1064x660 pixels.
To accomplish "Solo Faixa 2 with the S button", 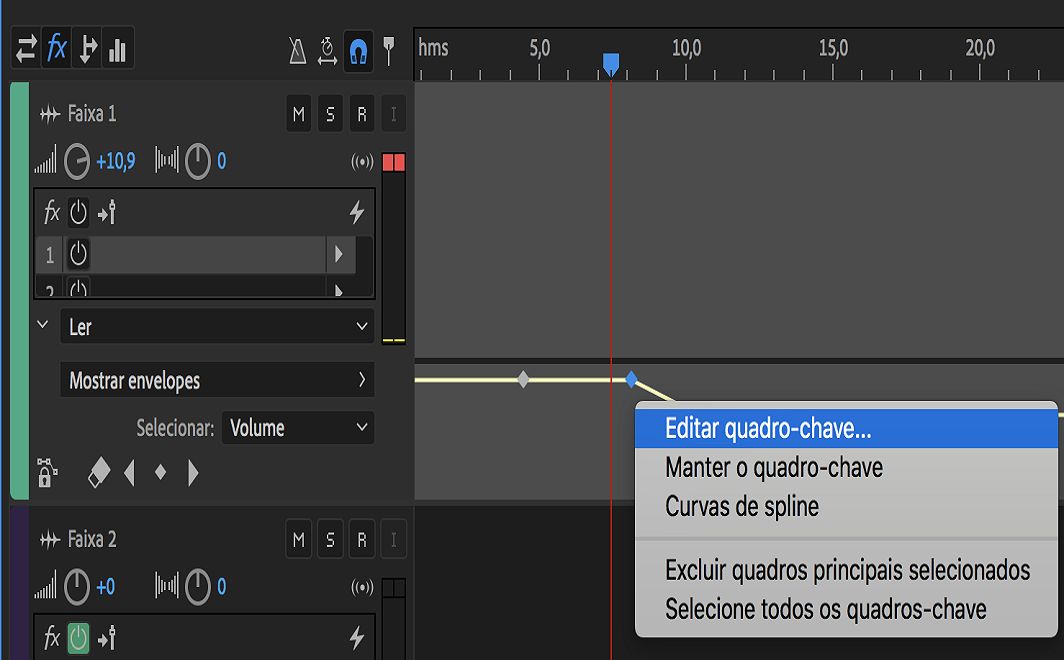I will (x=330, y=538).
